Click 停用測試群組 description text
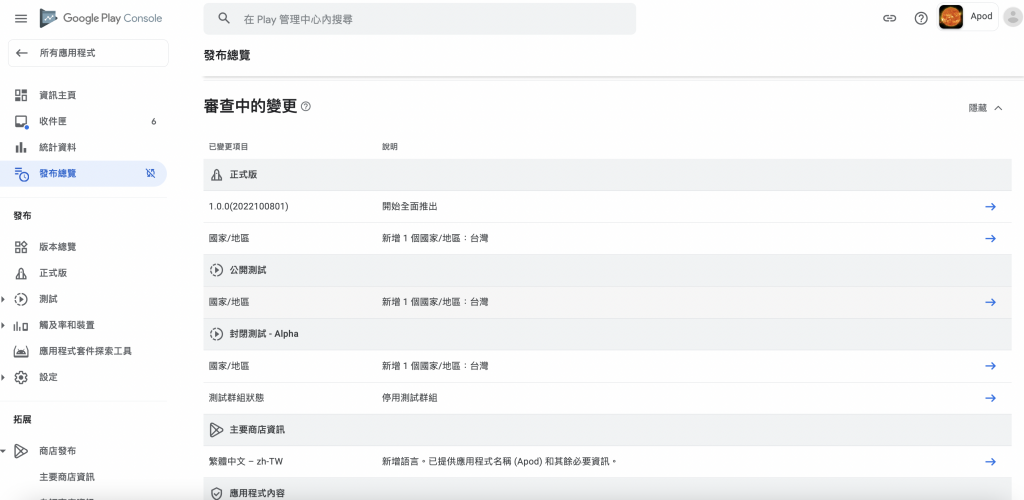1024x500 pixels. pos(409,398)
